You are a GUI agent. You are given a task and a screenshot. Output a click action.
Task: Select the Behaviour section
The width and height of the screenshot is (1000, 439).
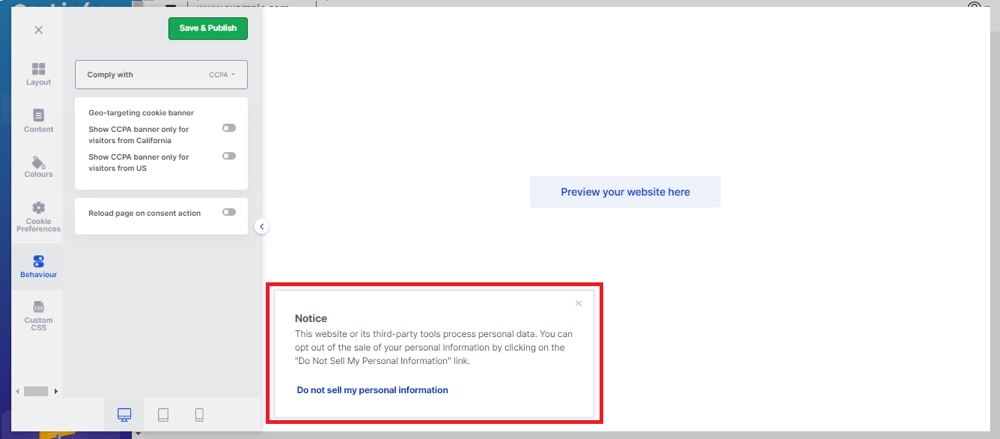click(x=38, y=267)
